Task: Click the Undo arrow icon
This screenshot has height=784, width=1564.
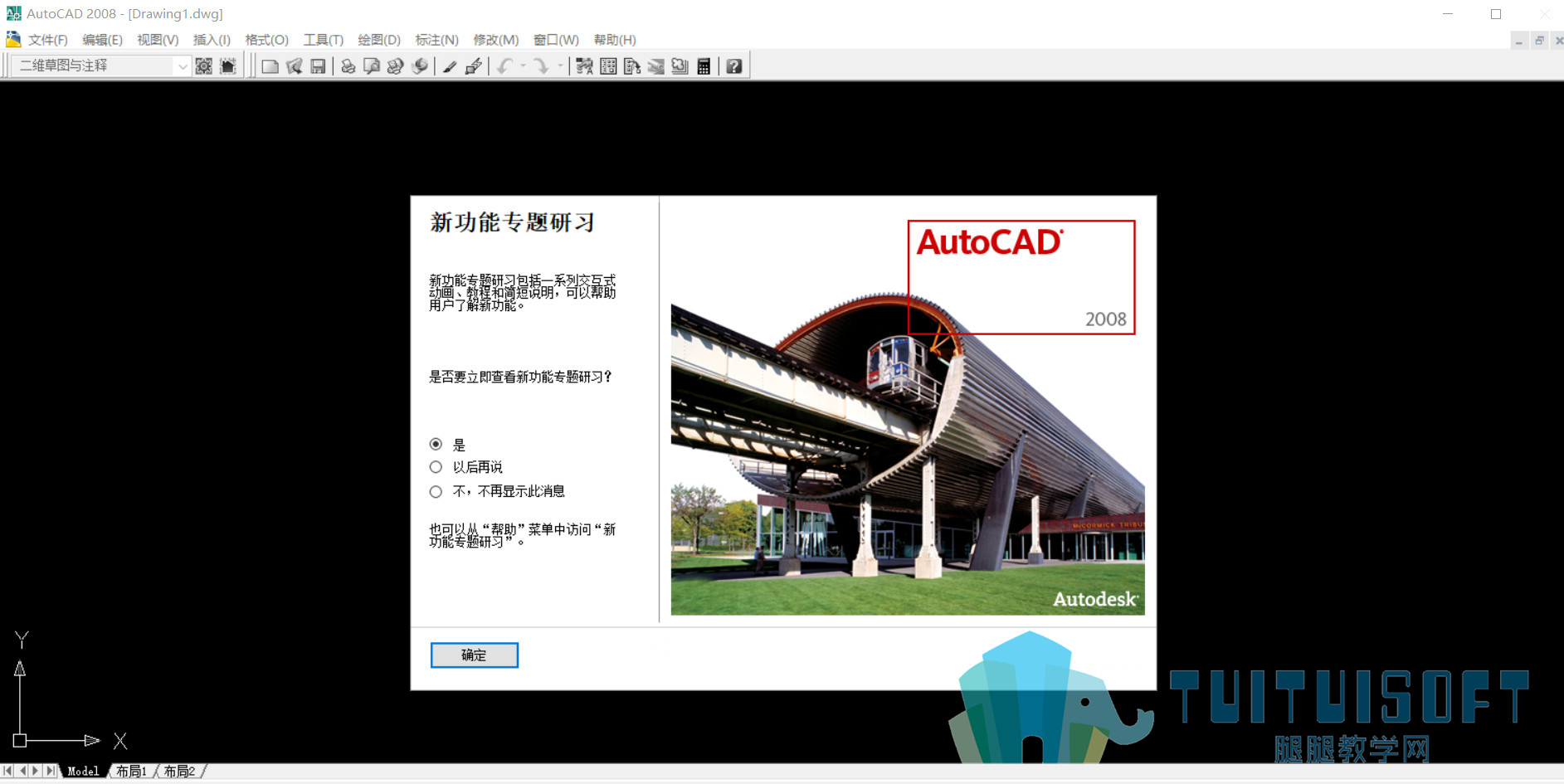Action: click(504, 66)
